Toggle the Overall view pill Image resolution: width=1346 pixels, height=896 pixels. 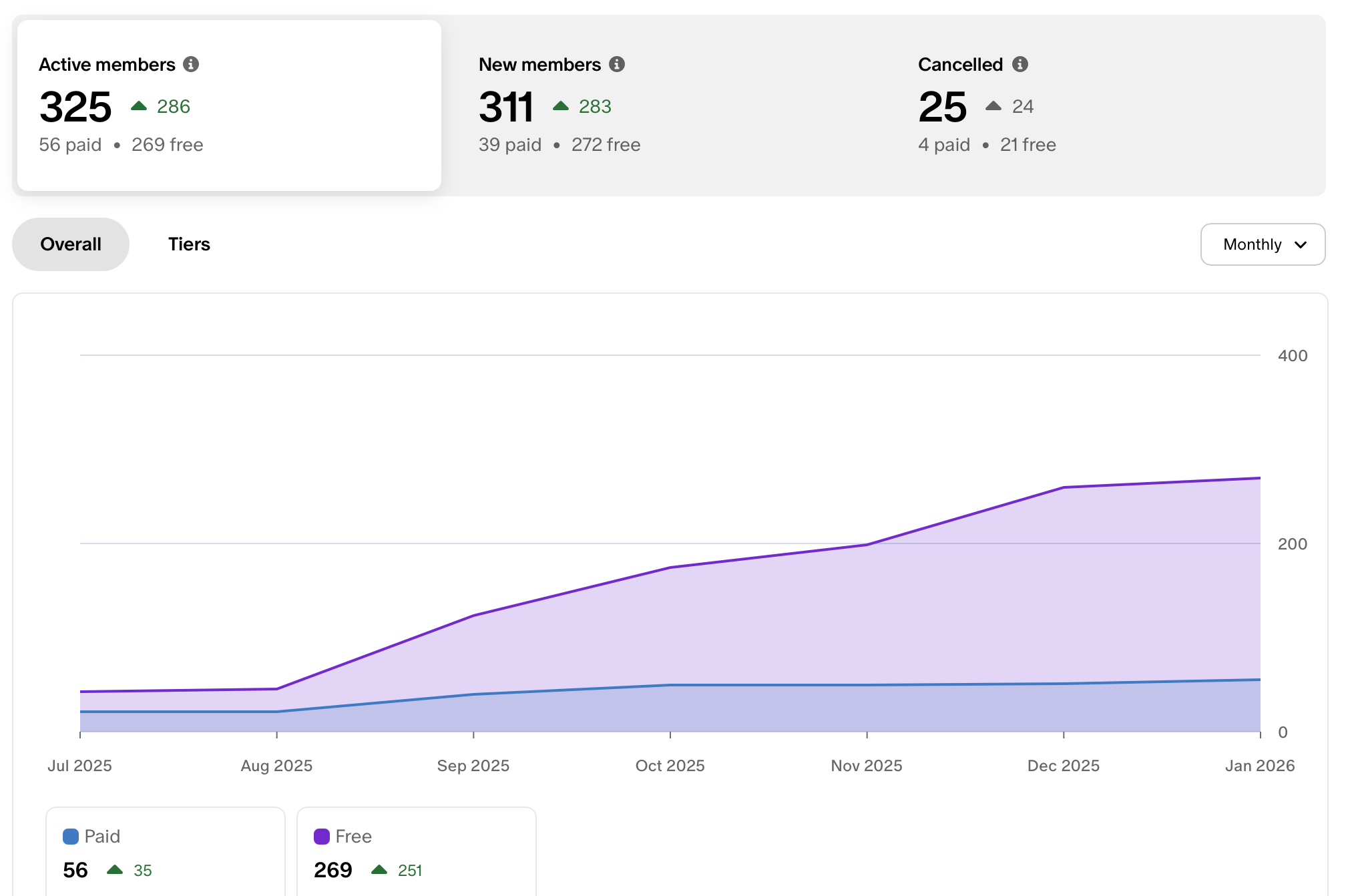pyautogui.click(x=70, y=244)
